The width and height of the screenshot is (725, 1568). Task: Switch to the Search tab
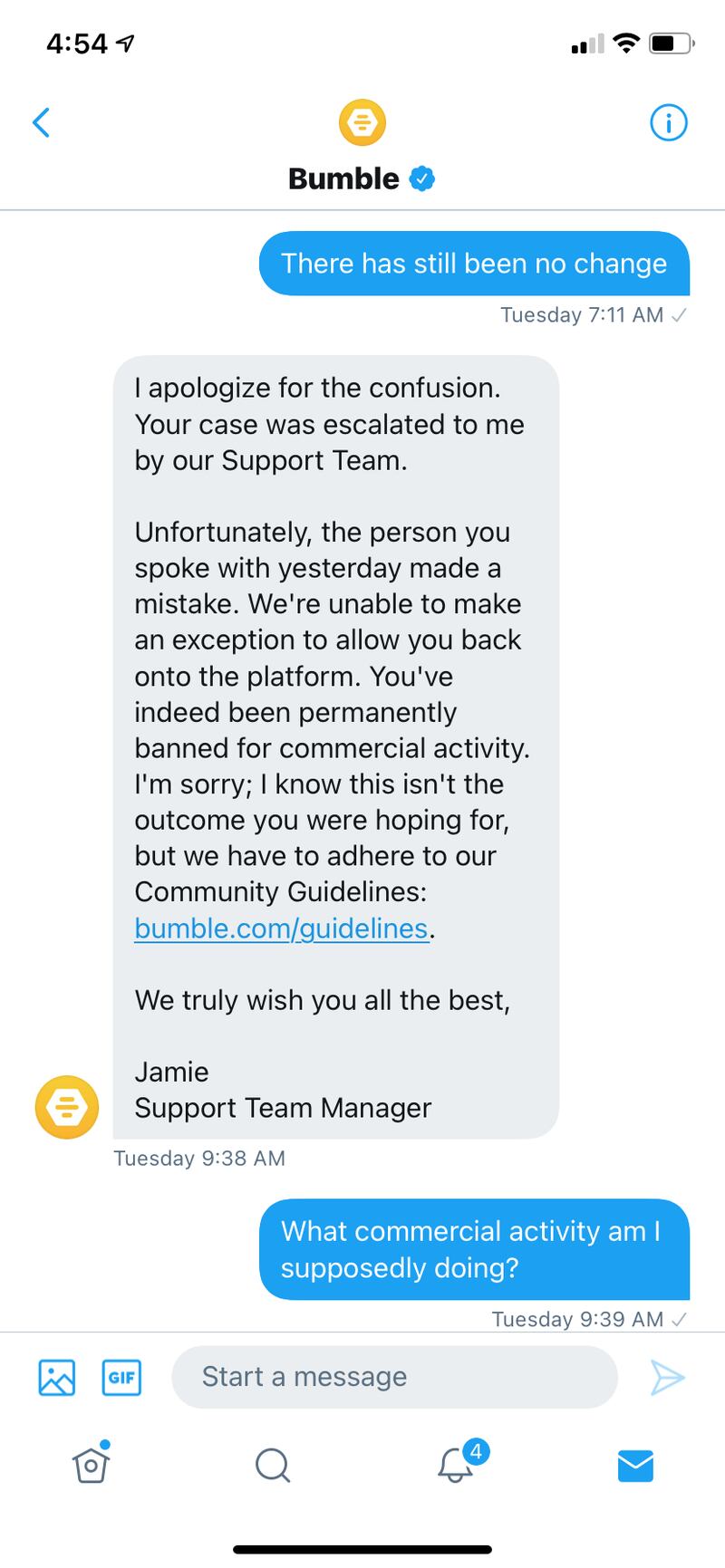(272, 1464)
